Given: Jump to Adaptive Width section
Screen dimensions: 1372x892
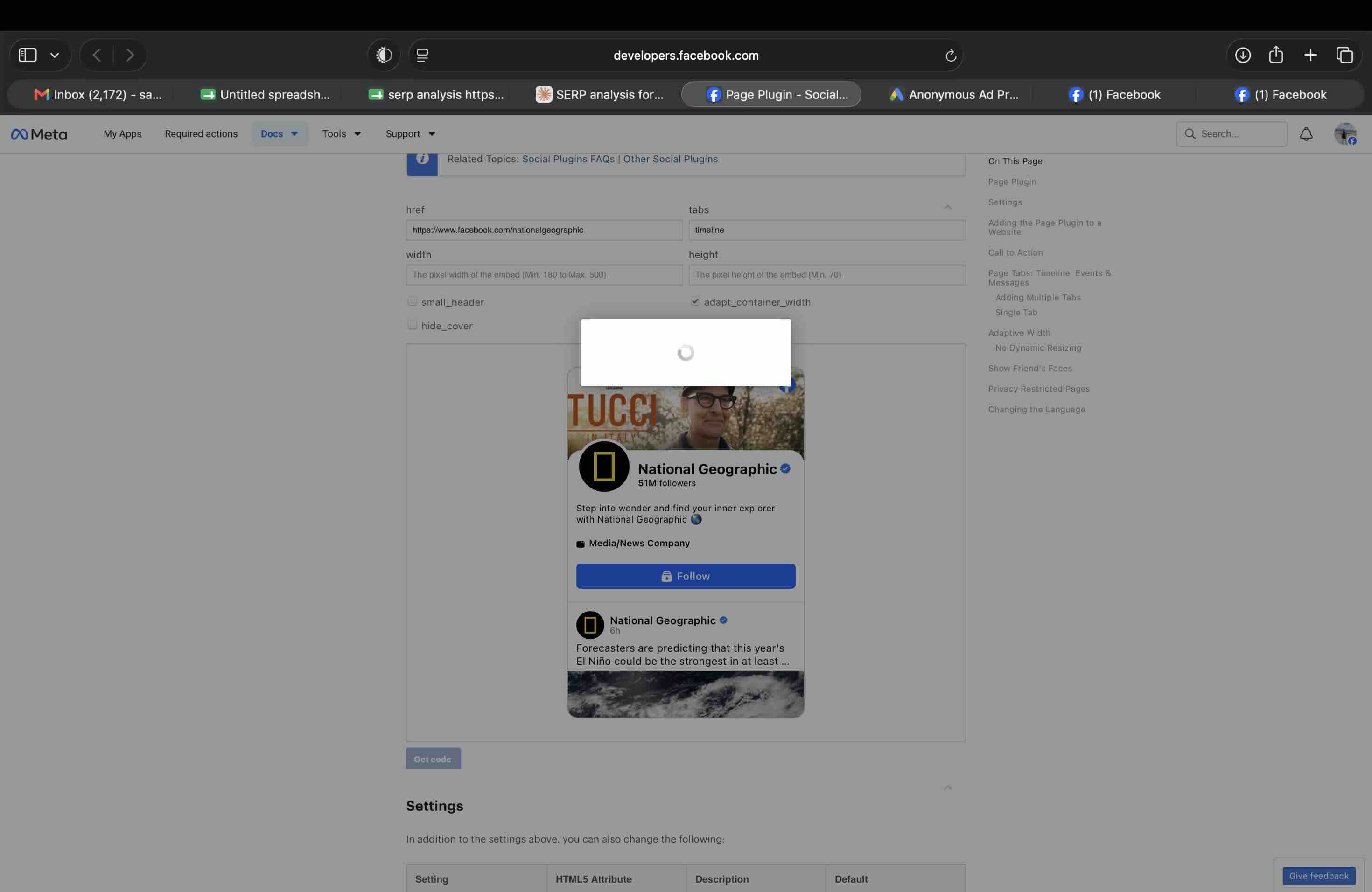Looking at the screenshot, I should point(1019,333).
